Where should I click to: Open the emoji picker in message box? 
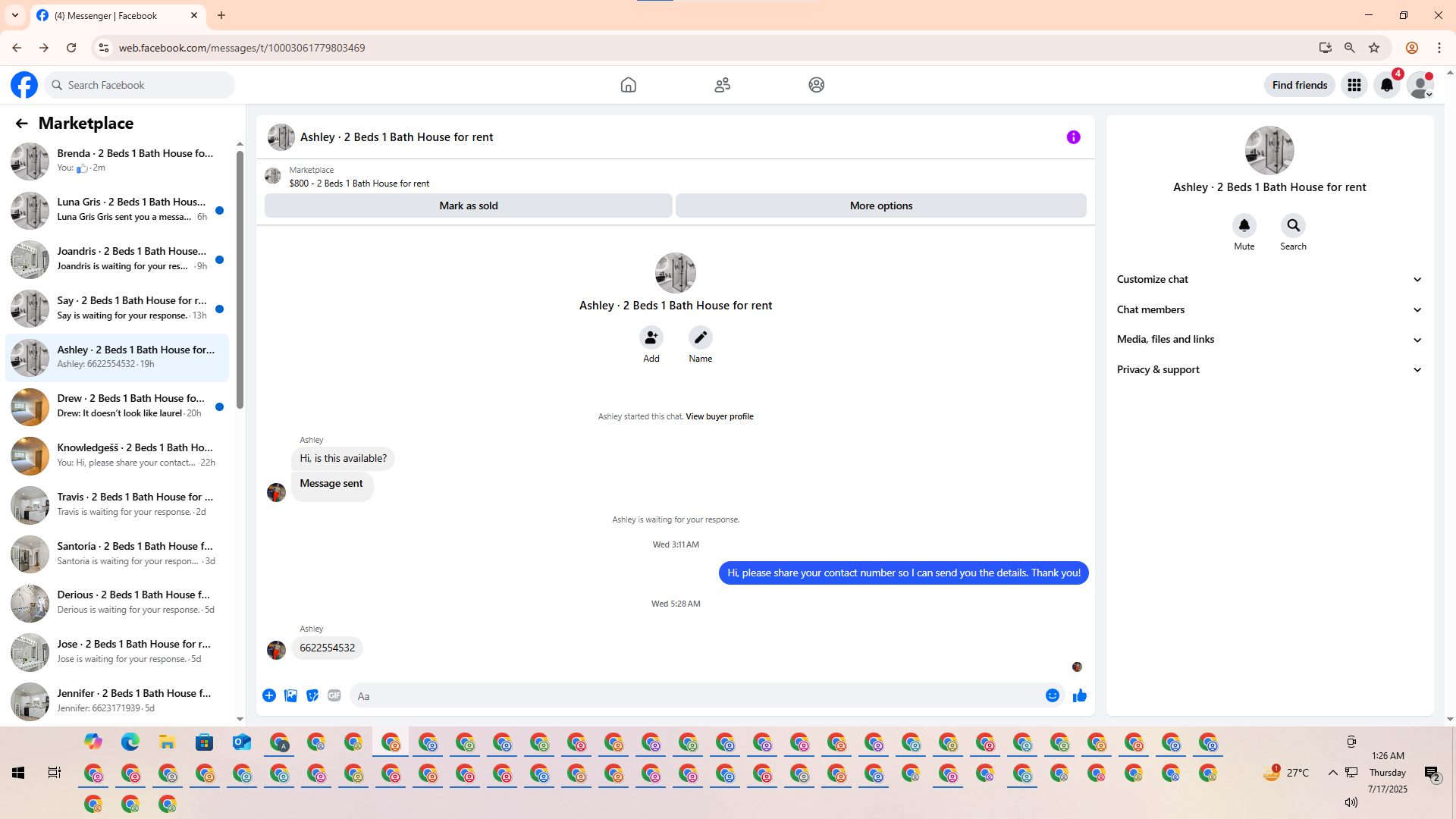coord(1053,695)
